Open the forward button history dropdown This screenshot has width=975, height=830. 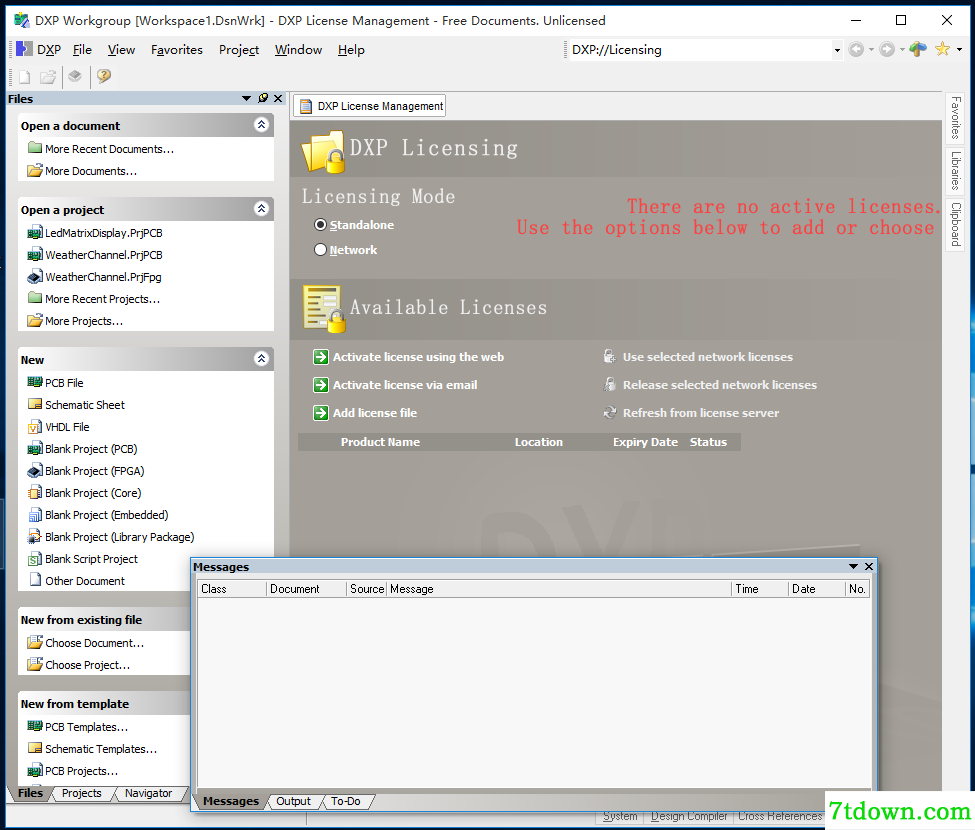[x=902, y=49]
